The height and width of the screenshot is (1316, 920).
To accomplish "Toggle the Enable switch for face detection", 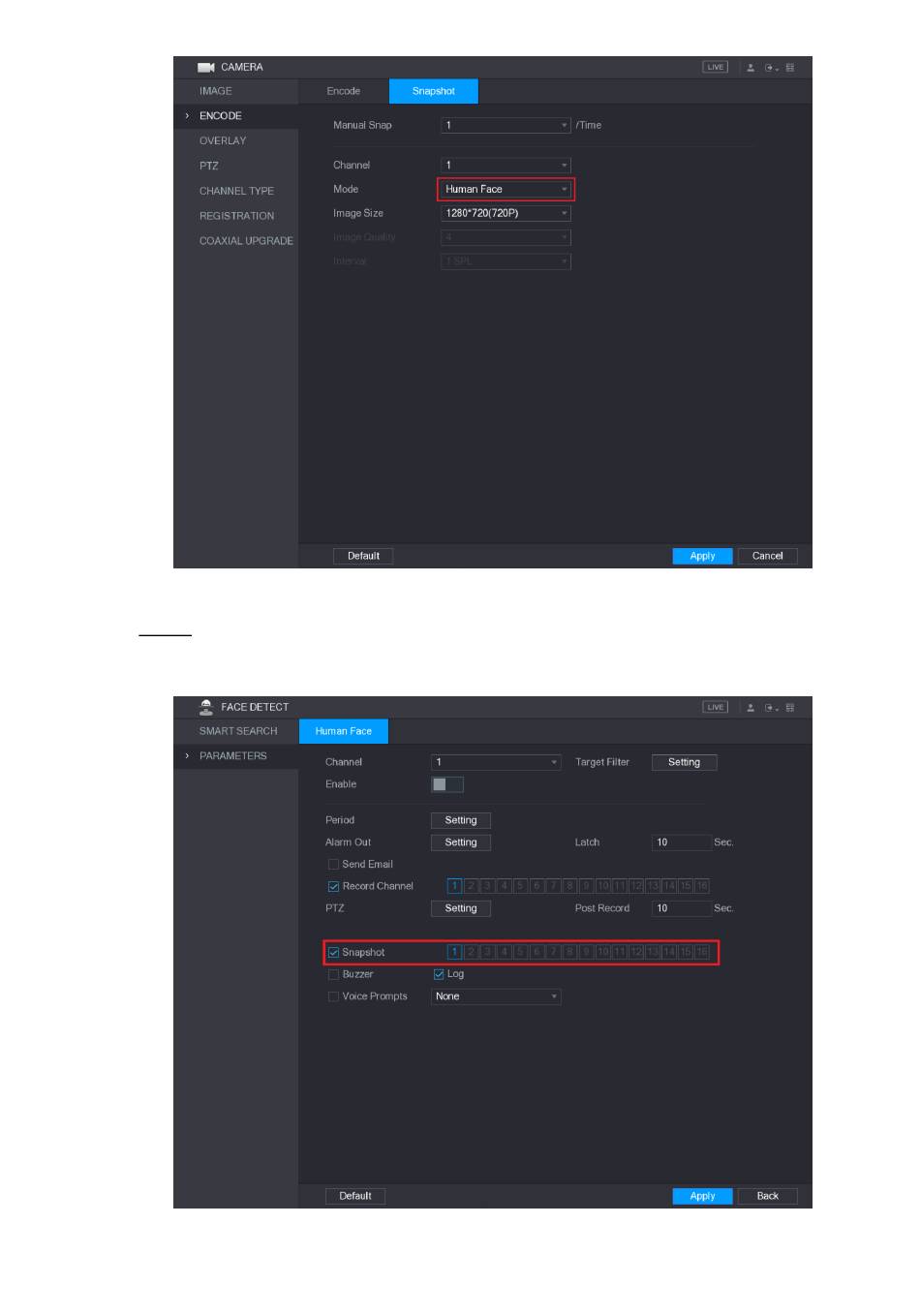I will 447,784.
